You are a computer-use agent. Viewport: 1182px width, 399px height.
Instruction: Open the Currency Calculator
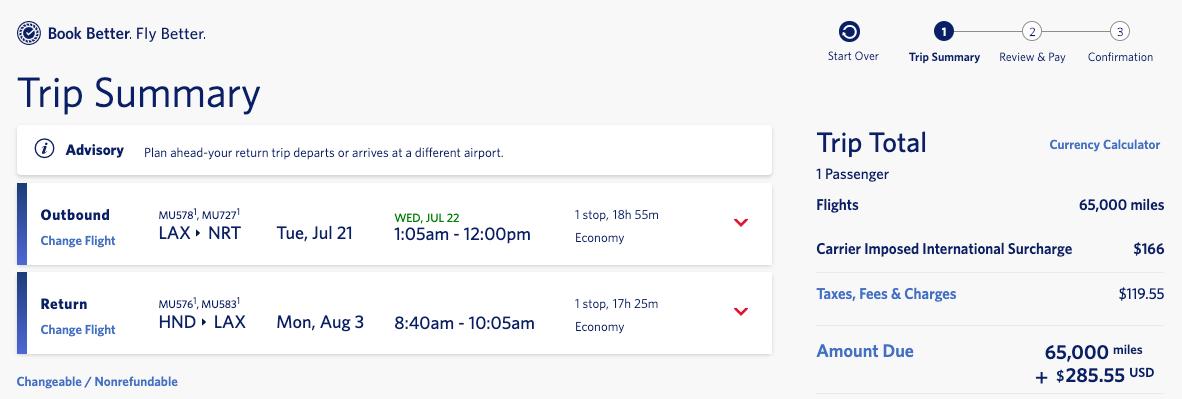click(x=1104, y=145)
